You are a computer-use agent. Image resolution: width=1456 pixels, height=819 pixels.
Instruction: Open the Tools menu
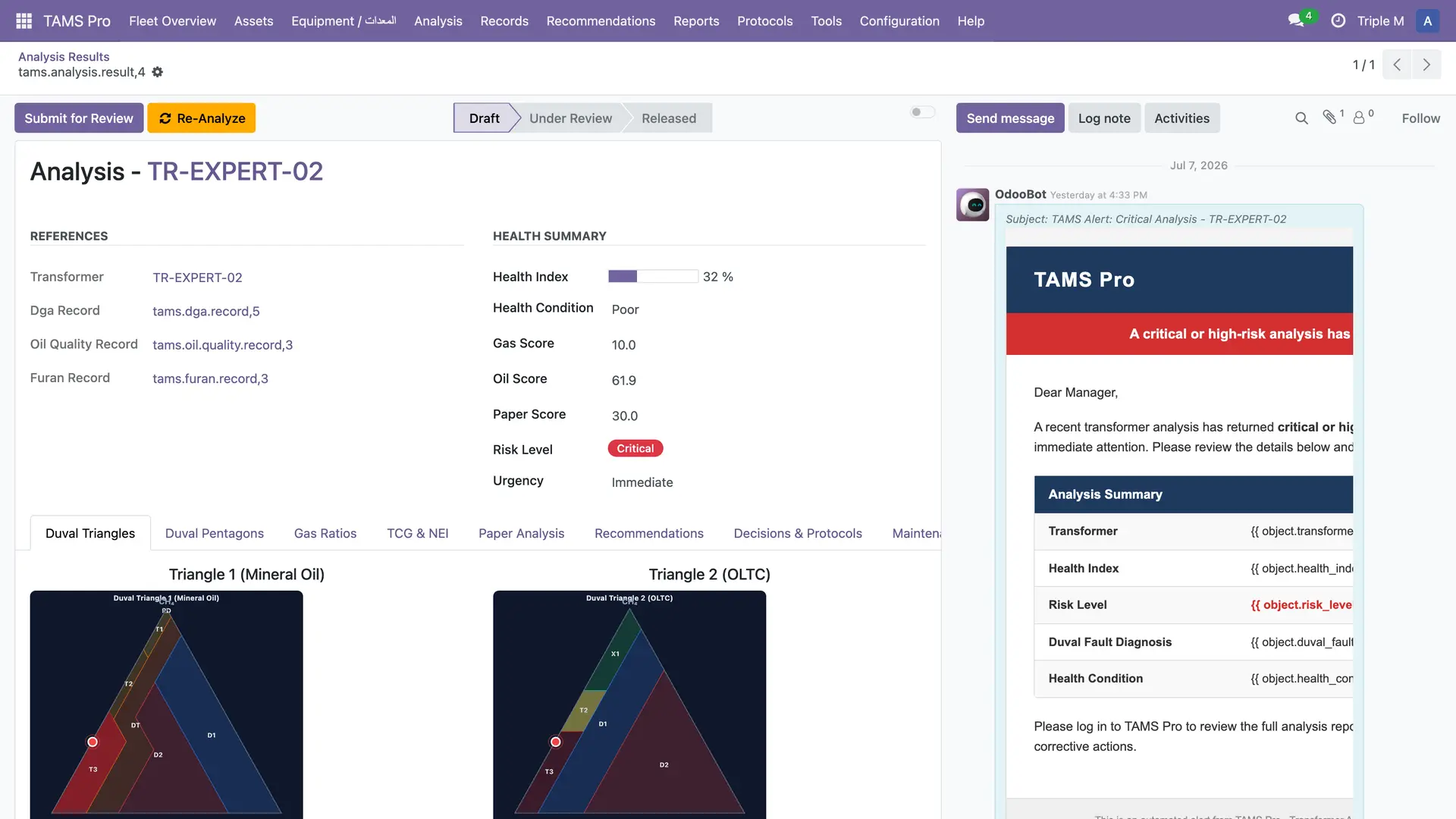tap(827, 21)
